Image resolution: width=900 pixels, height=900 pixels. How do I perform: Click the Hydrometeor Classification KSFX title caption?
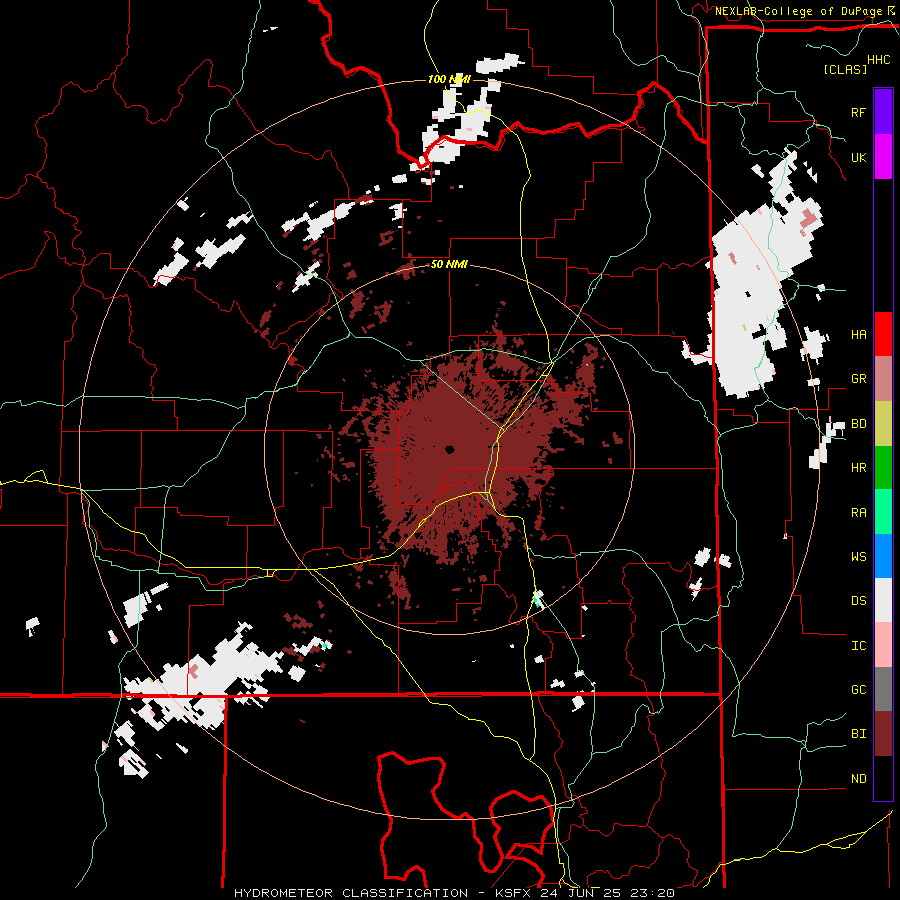pos(454,893)
